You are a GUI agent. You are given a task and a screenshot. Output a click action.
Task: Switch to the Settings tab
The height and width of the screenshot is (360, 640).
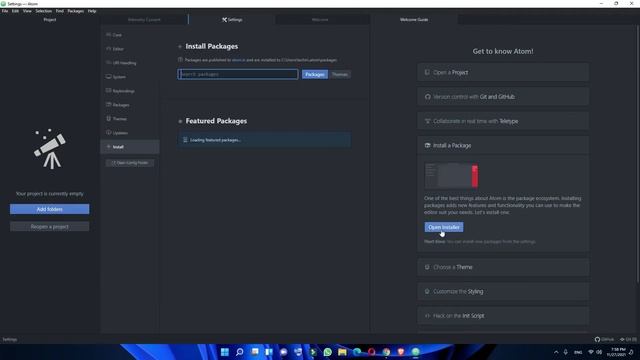coord(232,20)
